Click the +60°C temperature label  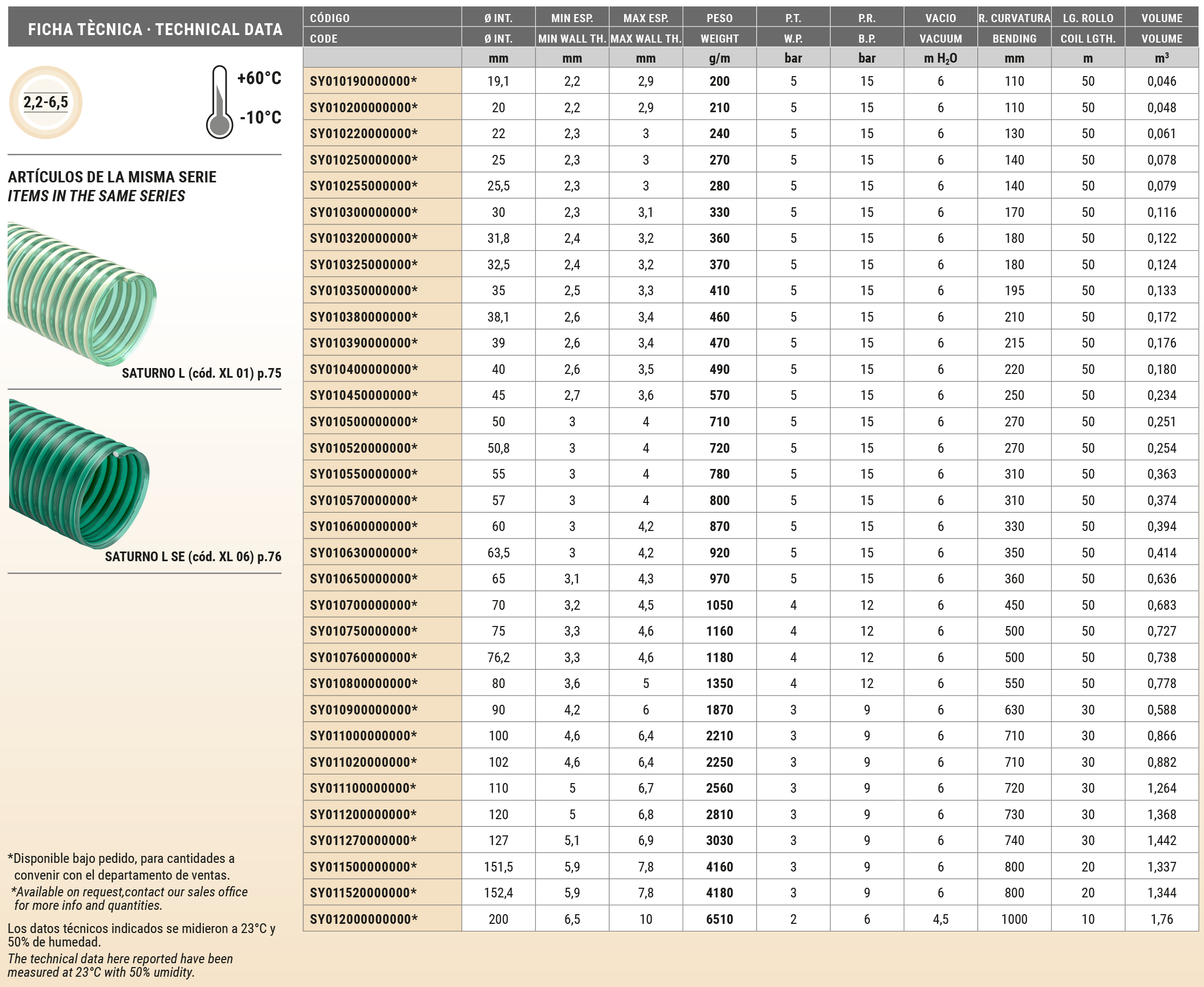(x=259, y=78)
